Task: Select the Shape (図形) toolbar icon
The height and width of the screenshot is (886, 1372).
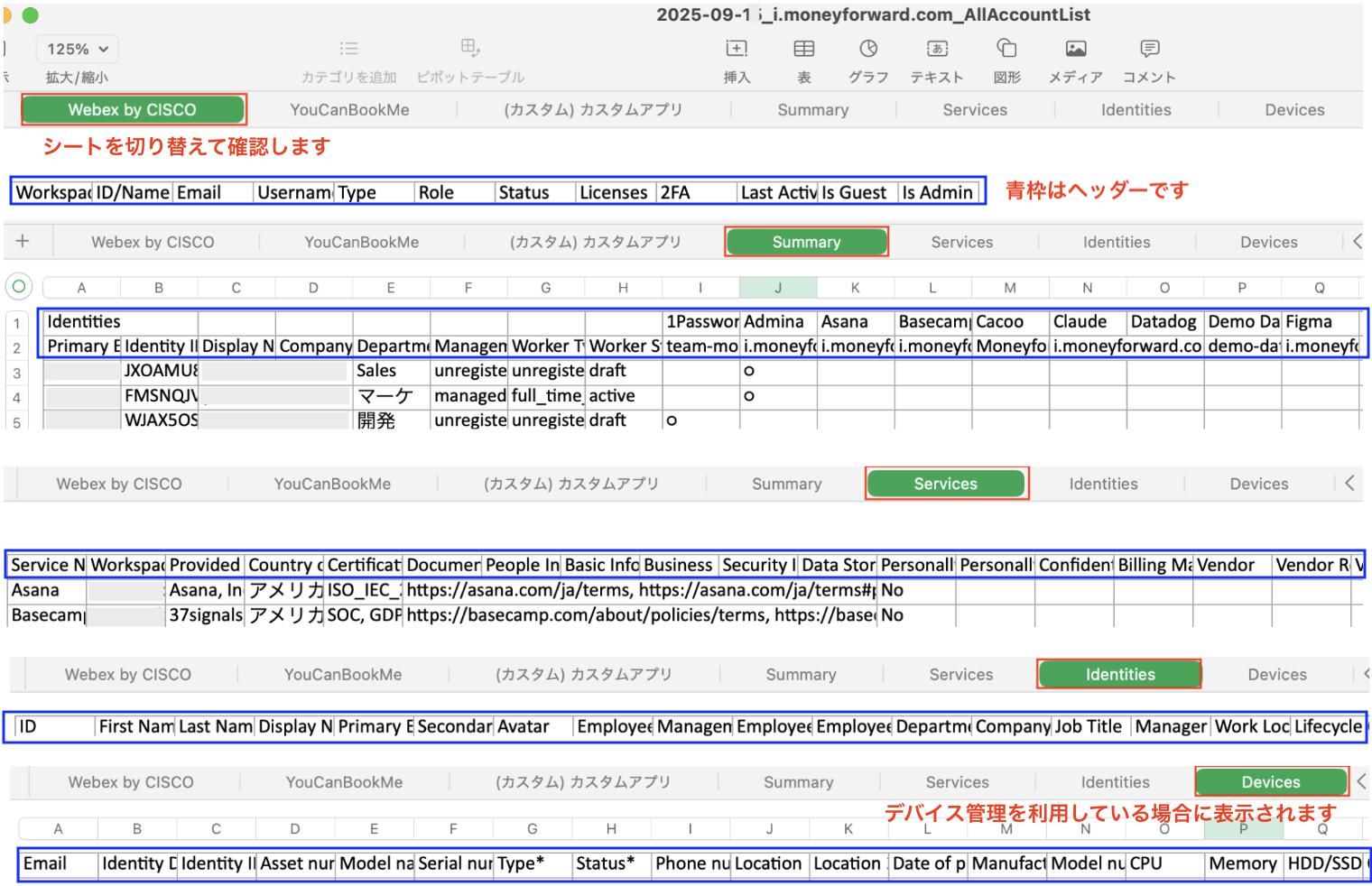Action: coord(1006,50)
